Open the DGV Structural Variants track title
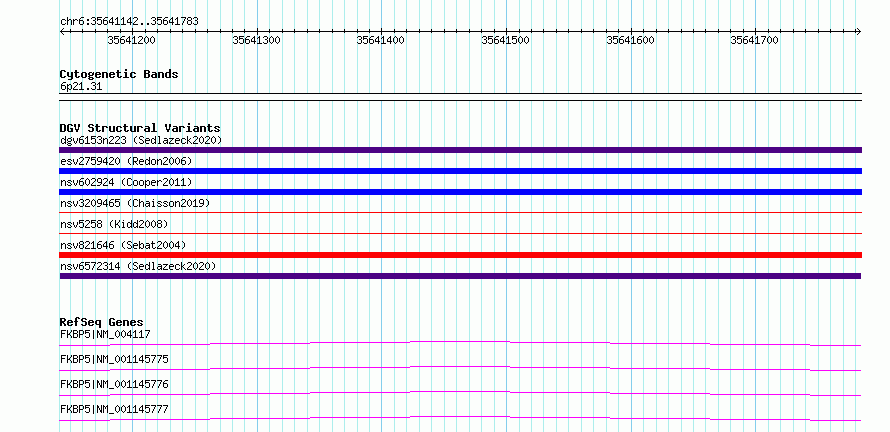Screen dimensions: 890x432 click(x=140, y=128)
